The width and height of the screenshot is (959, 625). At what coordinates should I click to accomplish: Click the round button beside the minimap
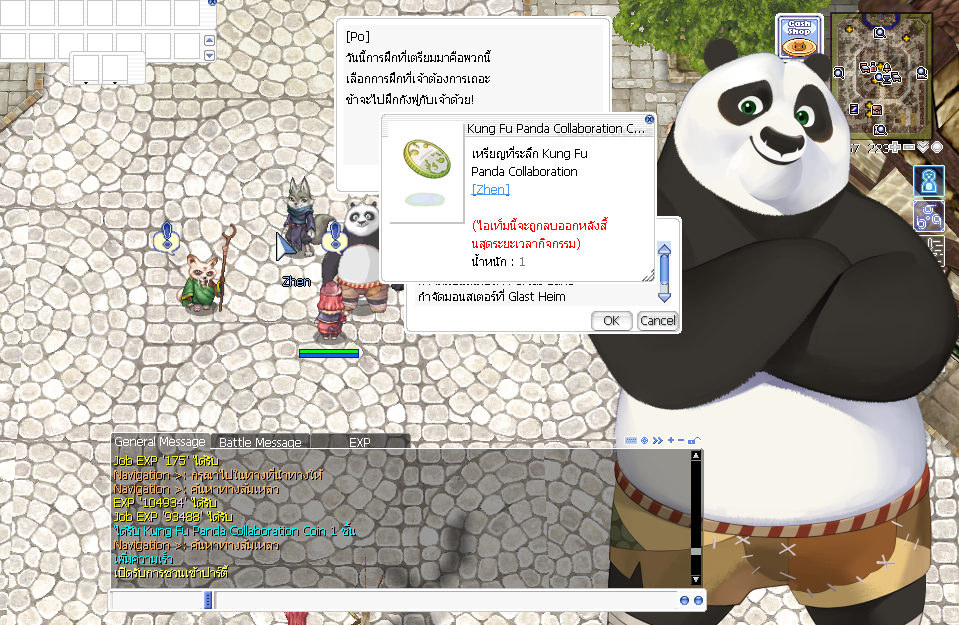point(936,147)
